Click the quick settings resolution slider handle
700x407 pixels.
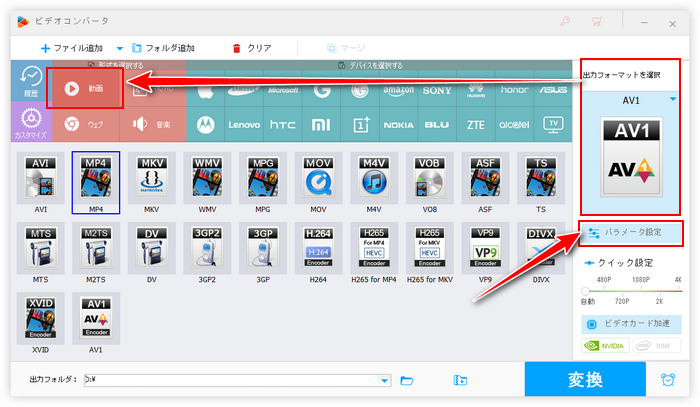click(x=585, y=291)
